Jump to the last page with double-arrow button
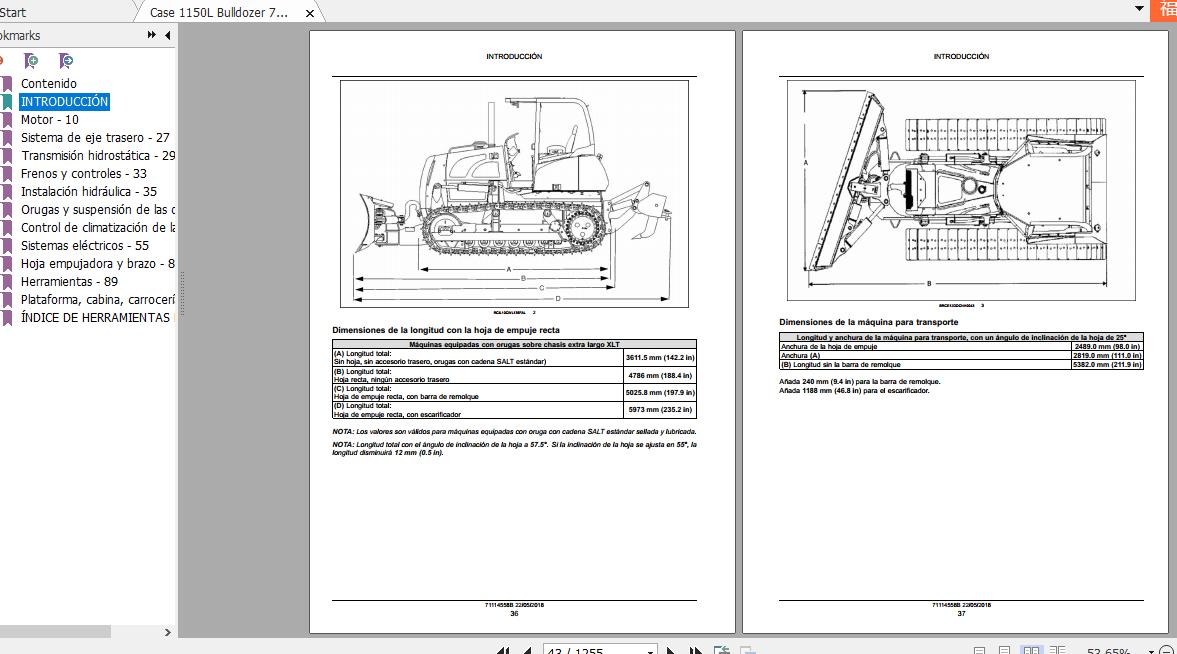Viewport: 1177px width, 654px height. click(x=696, y=650)
